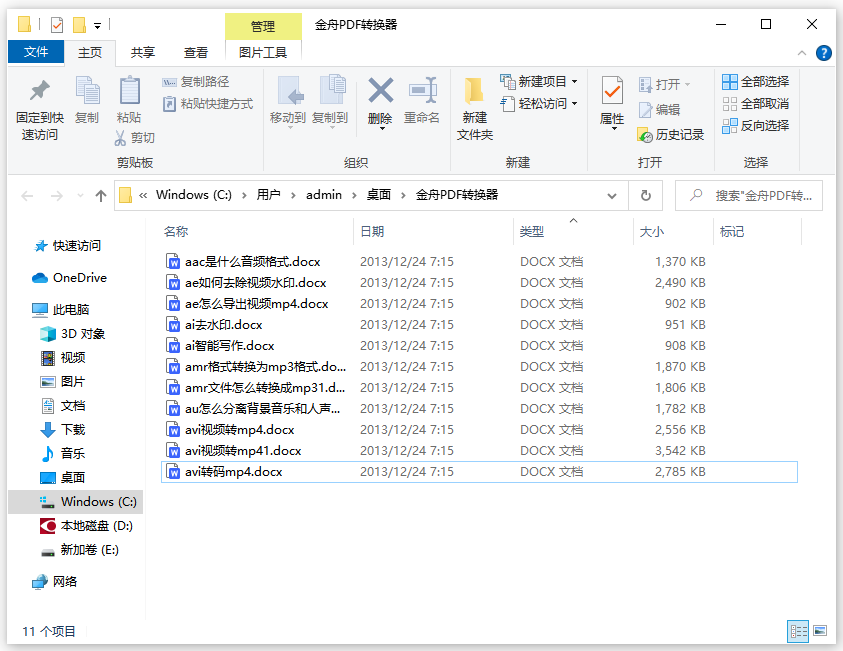Click Open button in ribbon
This screenshot has width=843, height=651.
click(665, 84)
